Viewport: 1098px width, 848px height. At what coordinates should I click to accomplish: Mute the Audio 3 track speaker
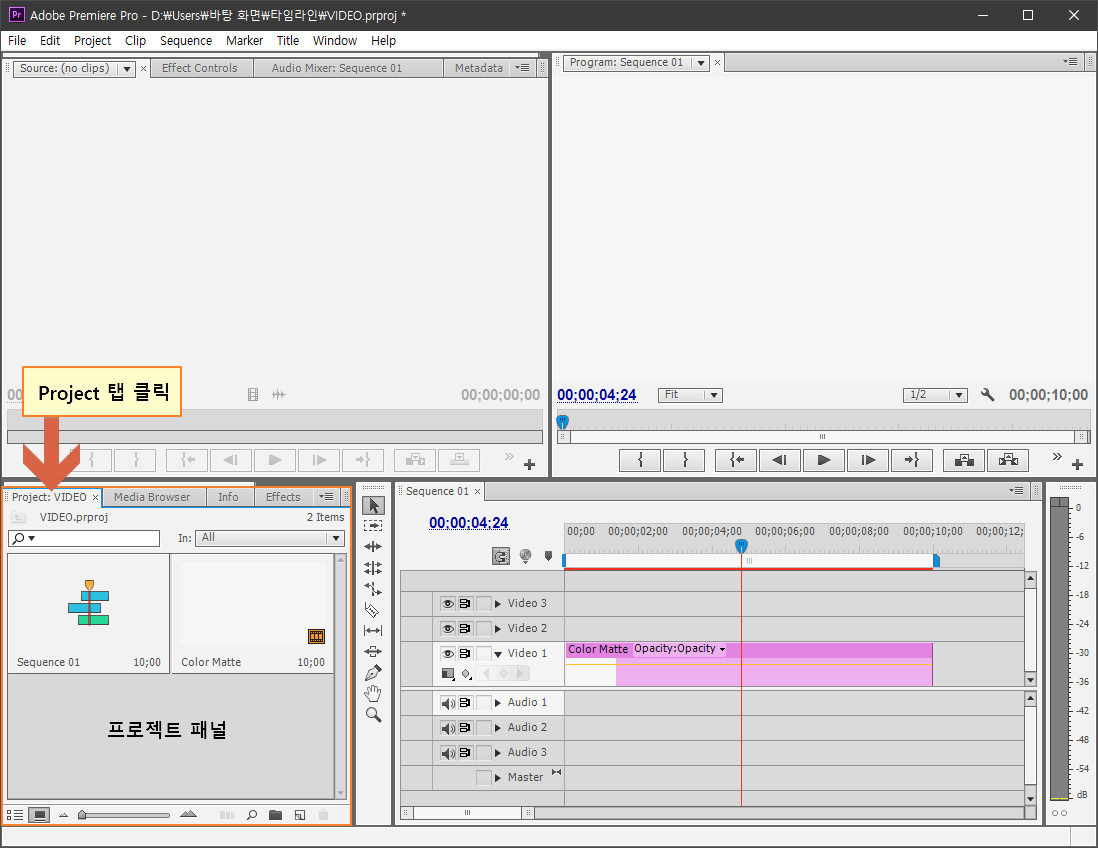[x=448, y=753]
